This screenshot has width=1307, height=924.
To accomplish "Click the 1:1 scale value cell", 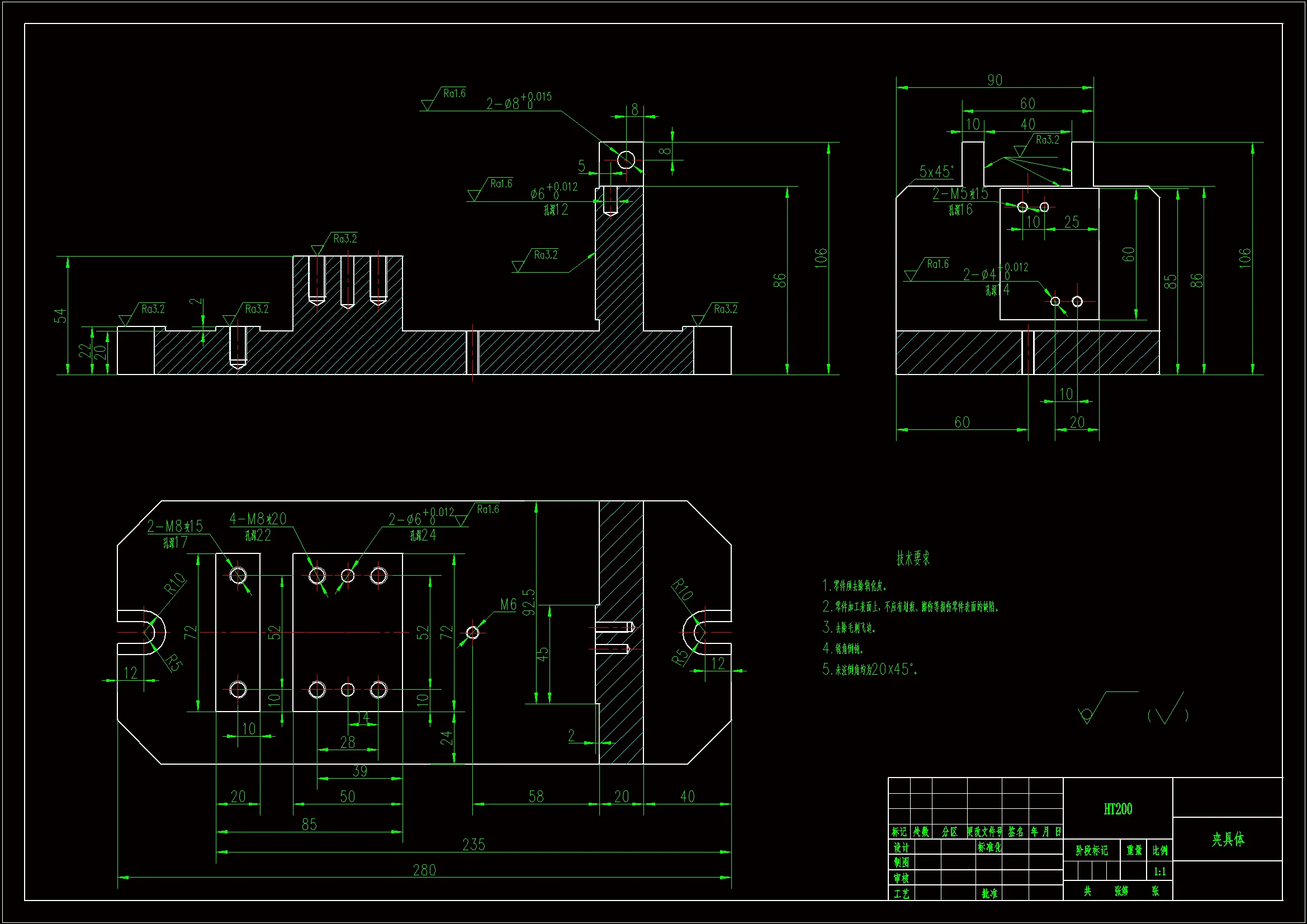I will (1159, 871).
